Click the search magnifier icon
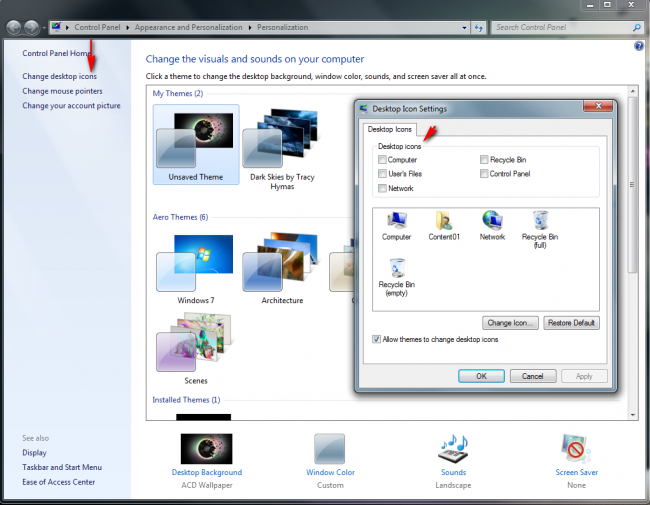This screenshot has width=650, height=505. click(x=637, y=28)
